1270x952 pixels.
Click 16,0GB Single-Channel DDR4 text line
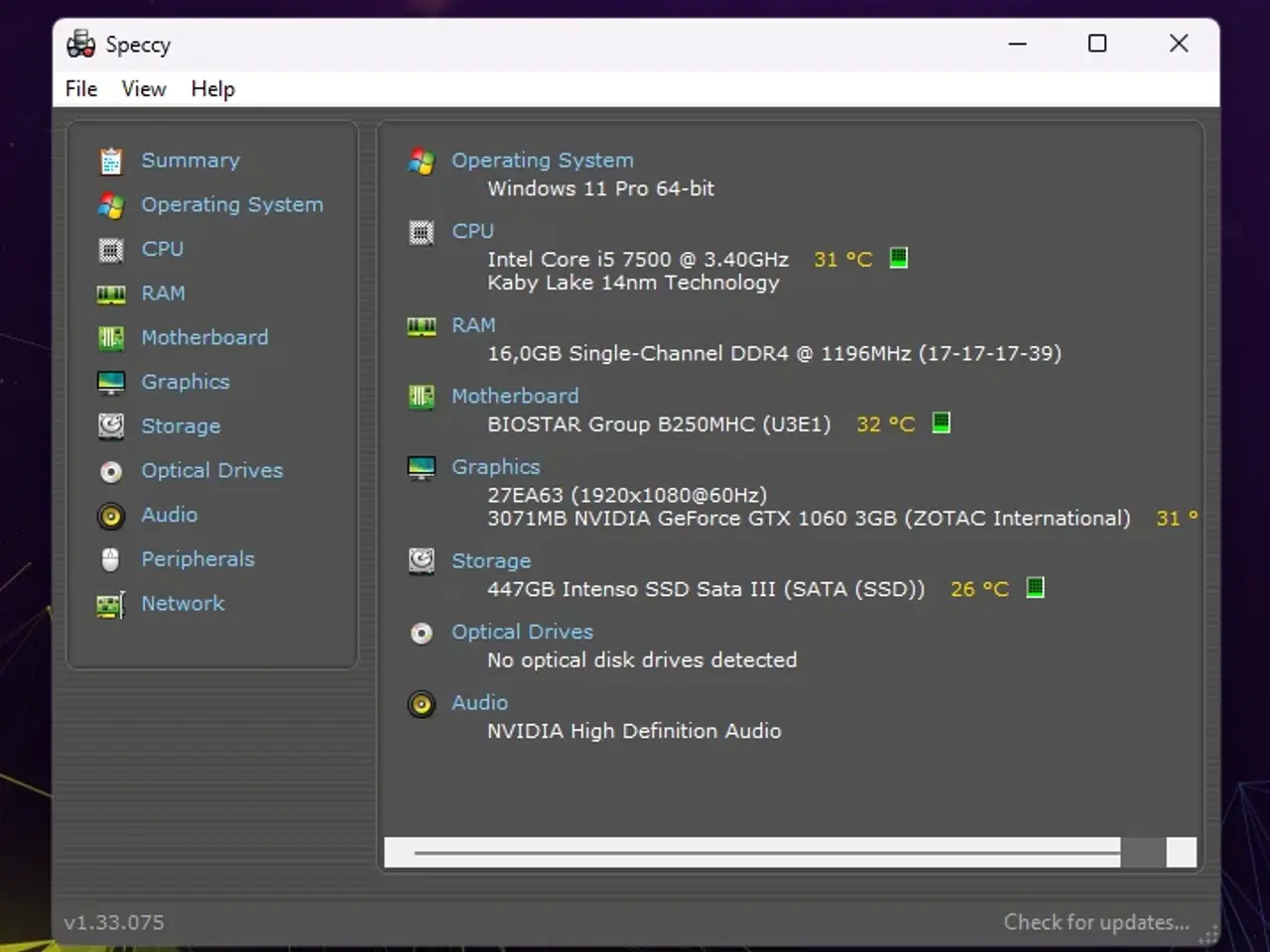774,354
